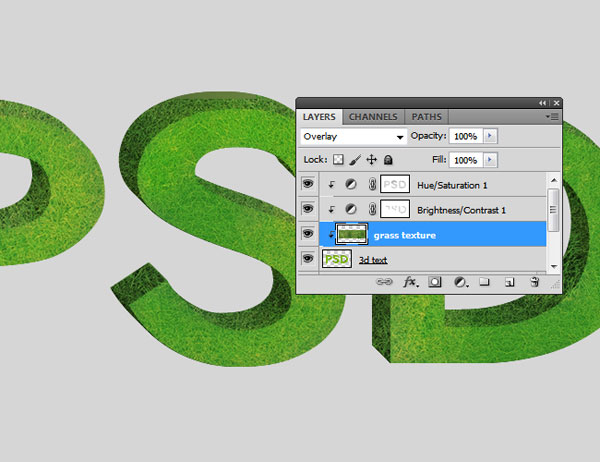Lock transparent pixels icon
Image resolution: width=600 pixels, height=462 pixels.
pos(338,160)
